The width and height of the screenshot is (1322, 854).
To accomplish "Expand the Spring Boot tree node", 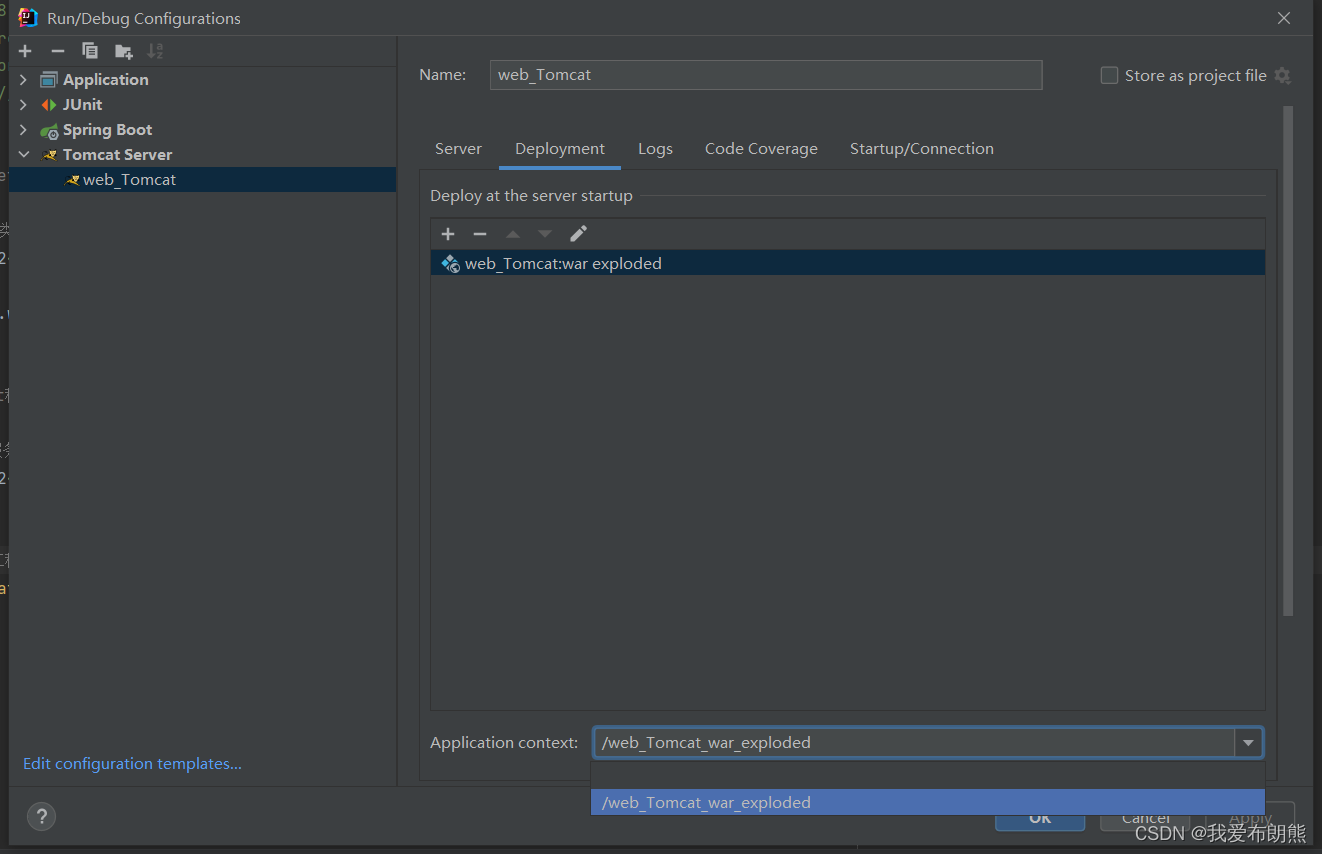I will [23, 129].
